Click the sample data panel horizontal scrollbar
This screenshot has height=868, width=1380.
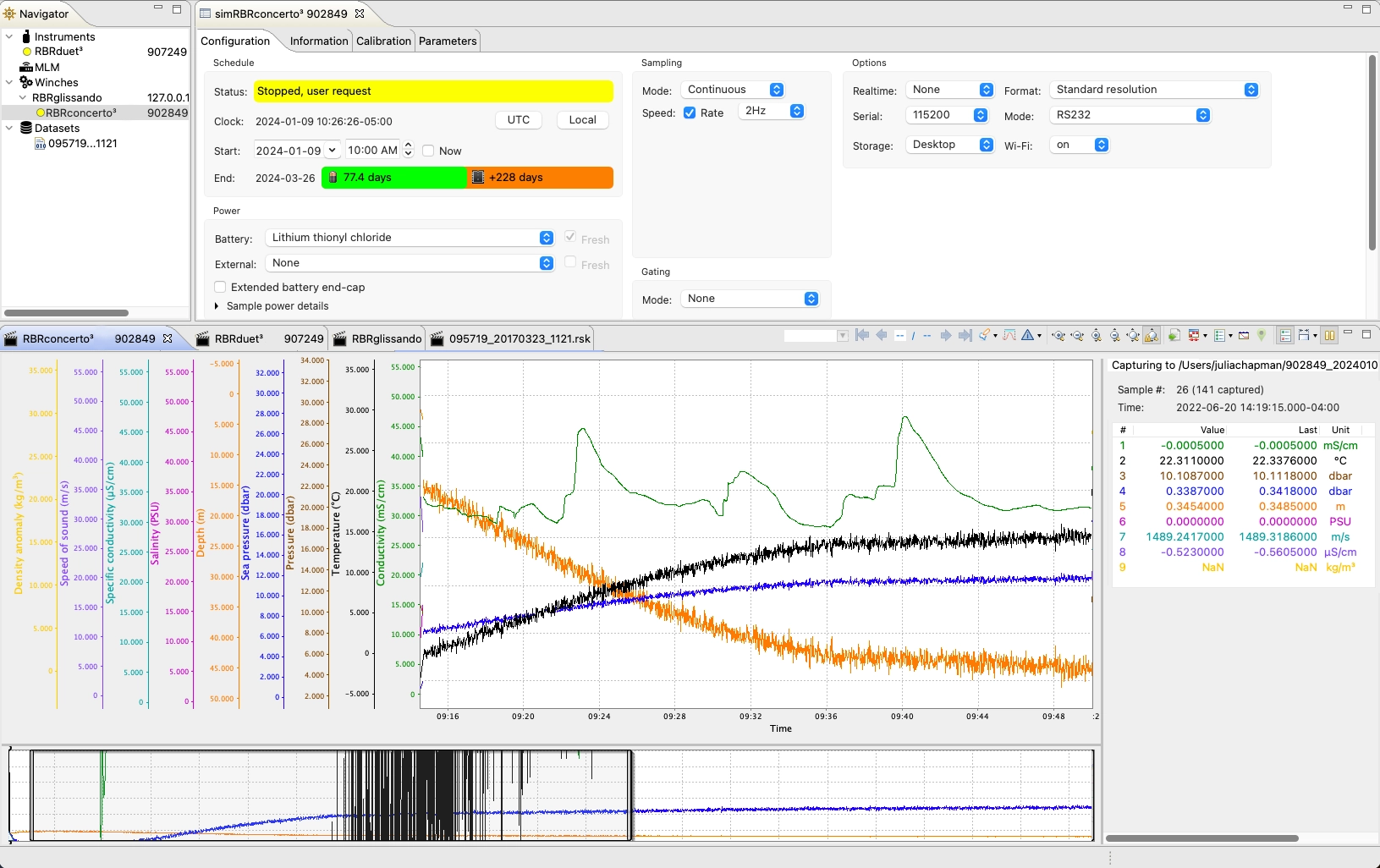(x=1201, y=838)
